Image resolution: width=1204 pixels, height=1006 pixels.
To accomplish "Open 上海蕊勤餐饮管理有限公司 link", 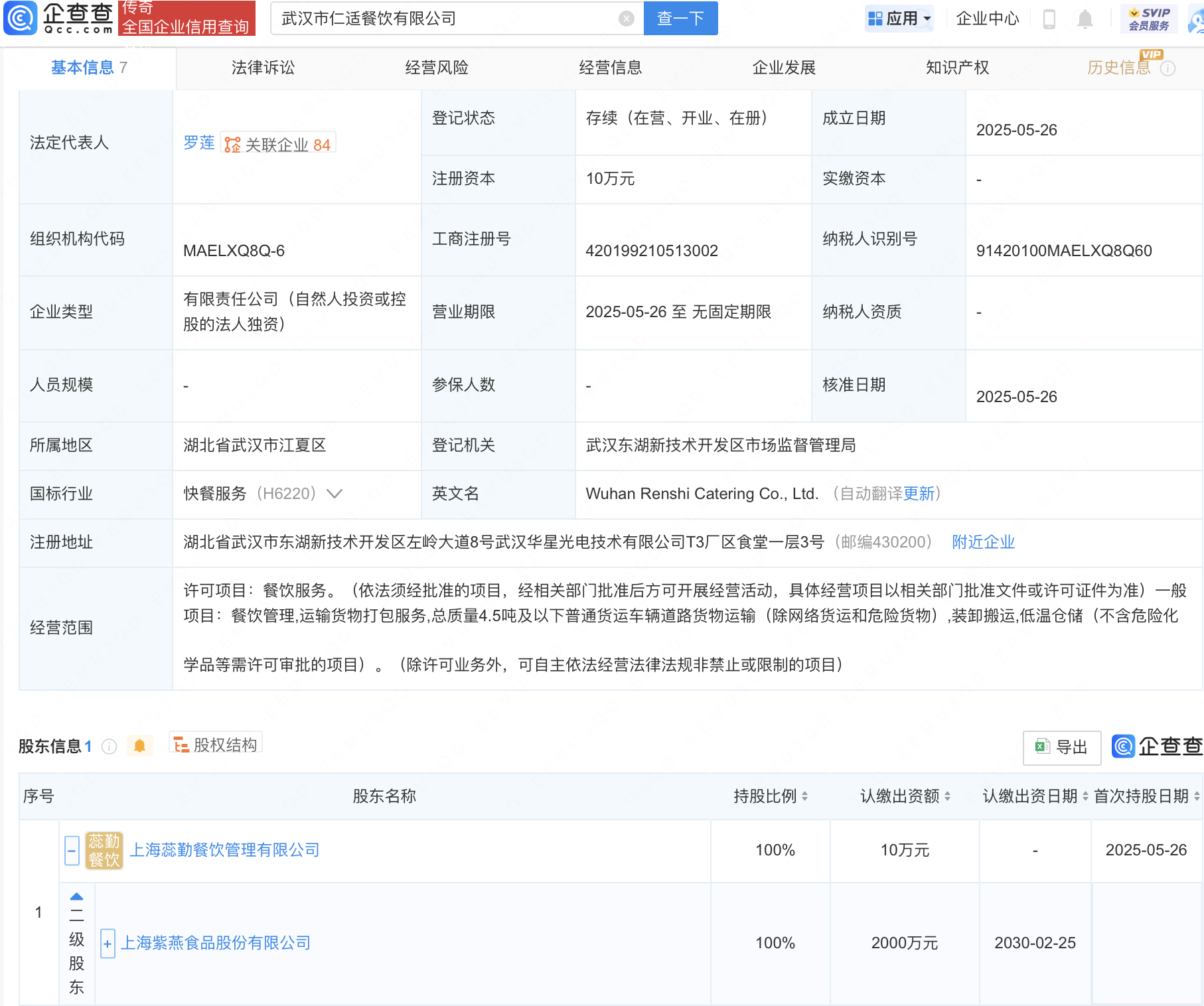I will click(224, 850).
